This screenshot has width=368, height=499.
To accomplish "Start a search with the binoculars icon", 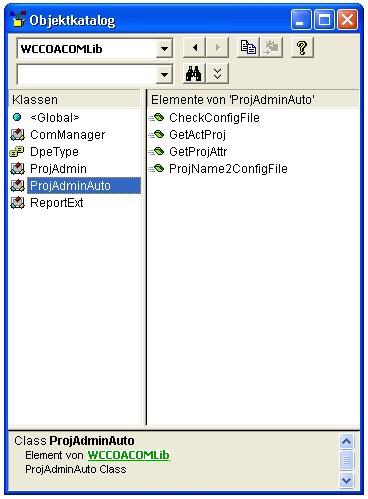I will click(193, 73).
